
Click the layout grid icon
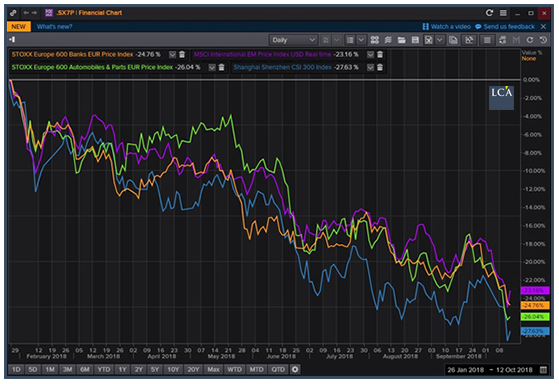coord(350,40)
